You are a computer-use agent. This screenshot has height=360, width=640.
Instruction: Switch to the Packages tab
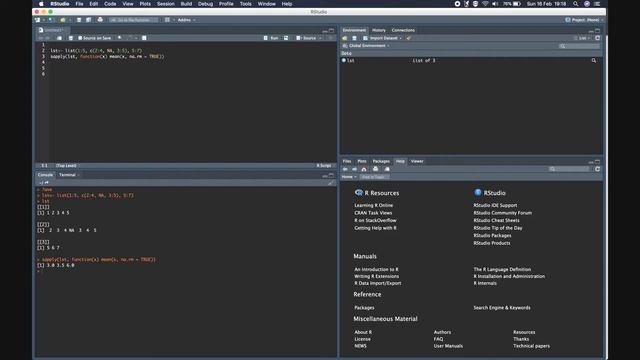point(381,161)
